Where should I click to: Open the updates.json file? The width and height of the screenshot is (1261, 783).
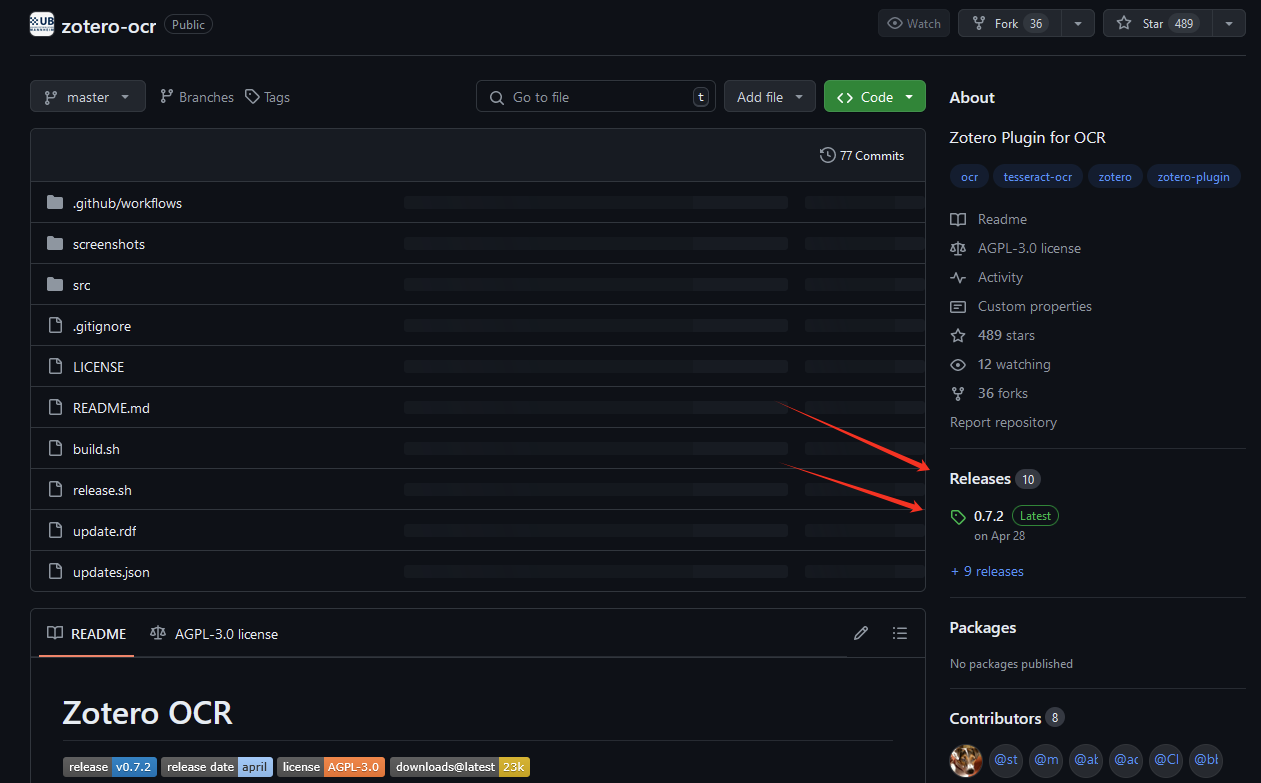coord(111,572)
